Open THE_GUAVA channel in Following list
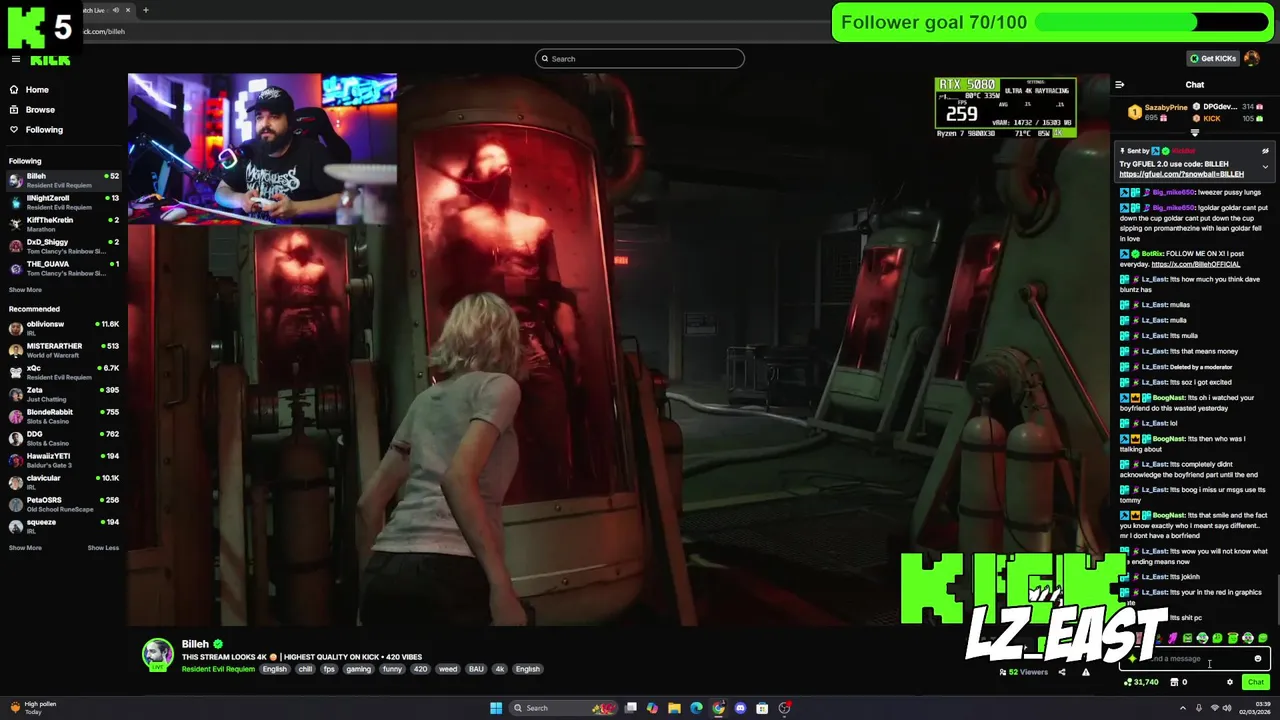Screen dimensions: 1280x720 click(63, 268)
